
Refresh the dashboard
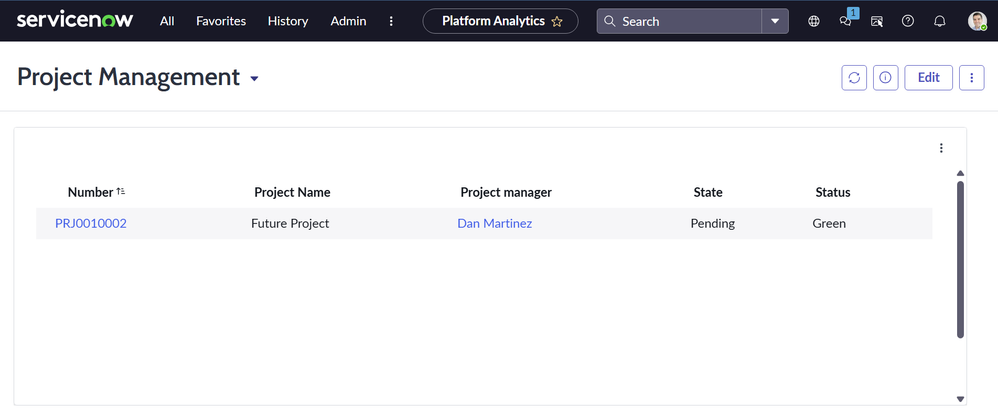point(854,78)
